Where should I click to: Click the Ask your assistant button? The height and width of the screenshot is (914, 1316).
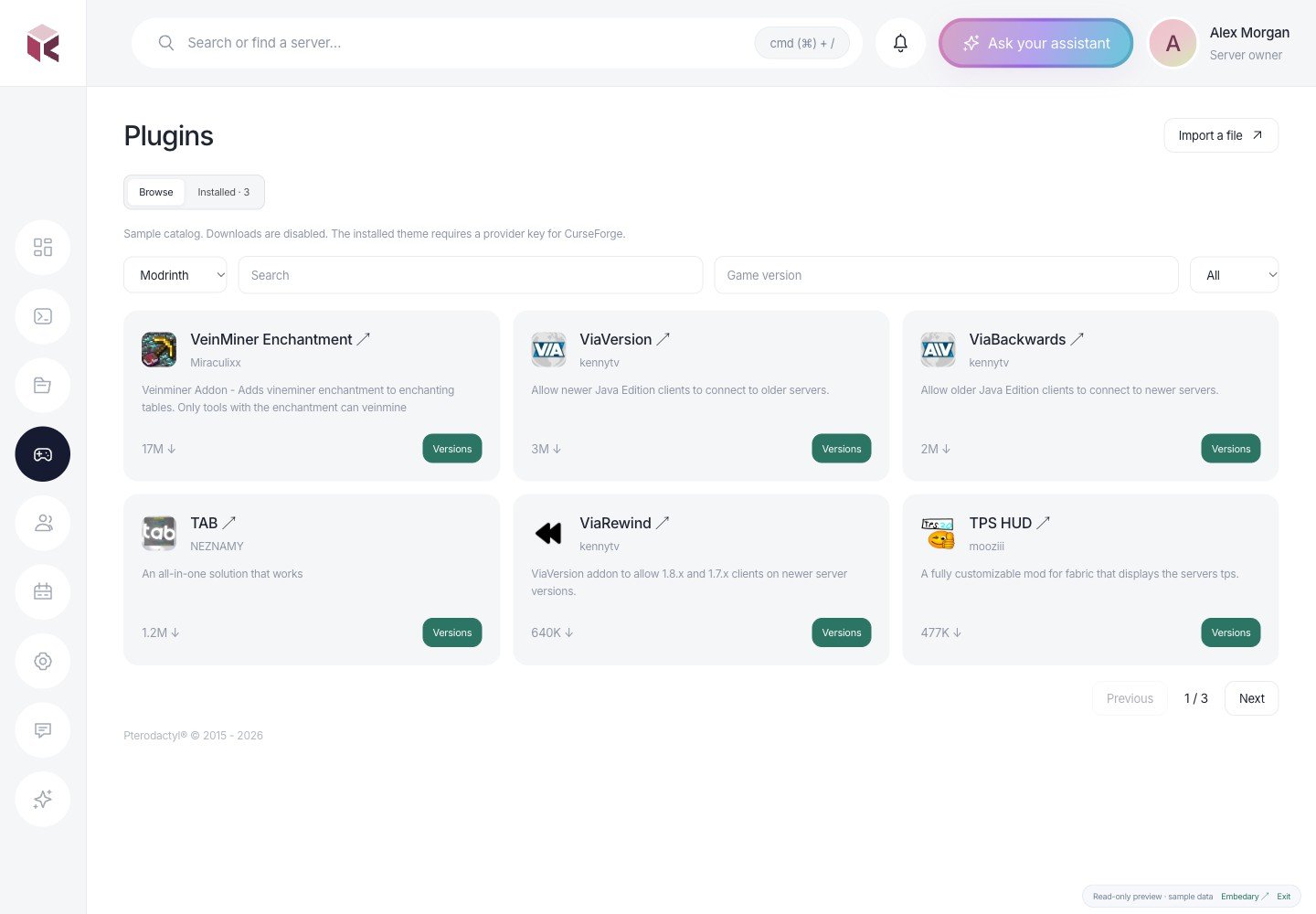pos(1036,43)
